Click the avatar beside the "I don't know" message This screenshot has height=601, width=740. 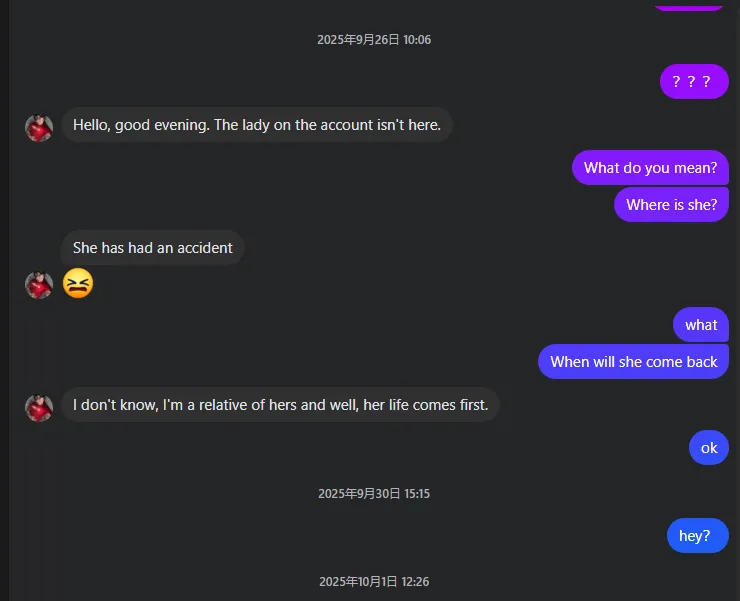[39, 407]
